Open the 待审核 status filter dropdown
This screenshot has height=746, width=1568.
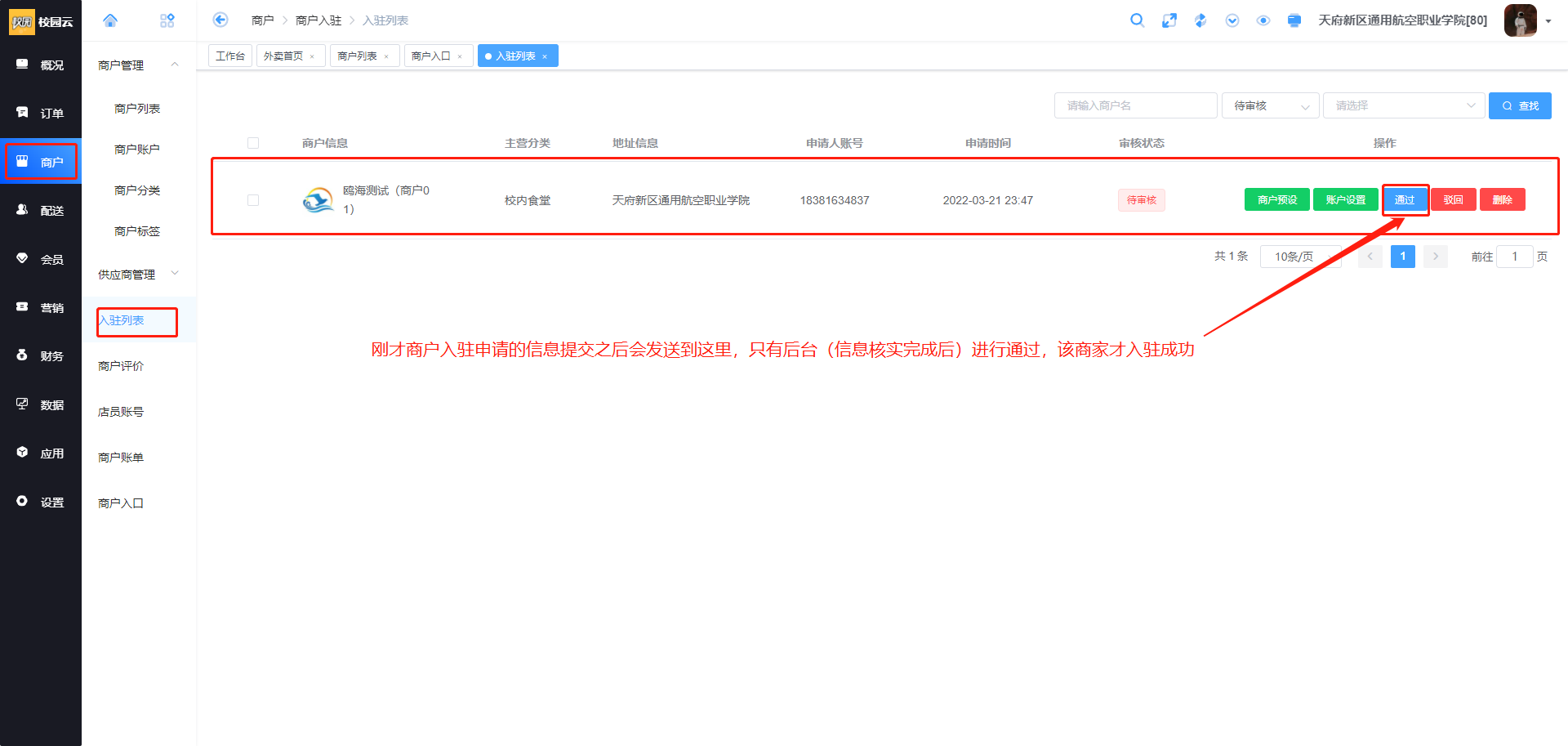coord(1270,105)
